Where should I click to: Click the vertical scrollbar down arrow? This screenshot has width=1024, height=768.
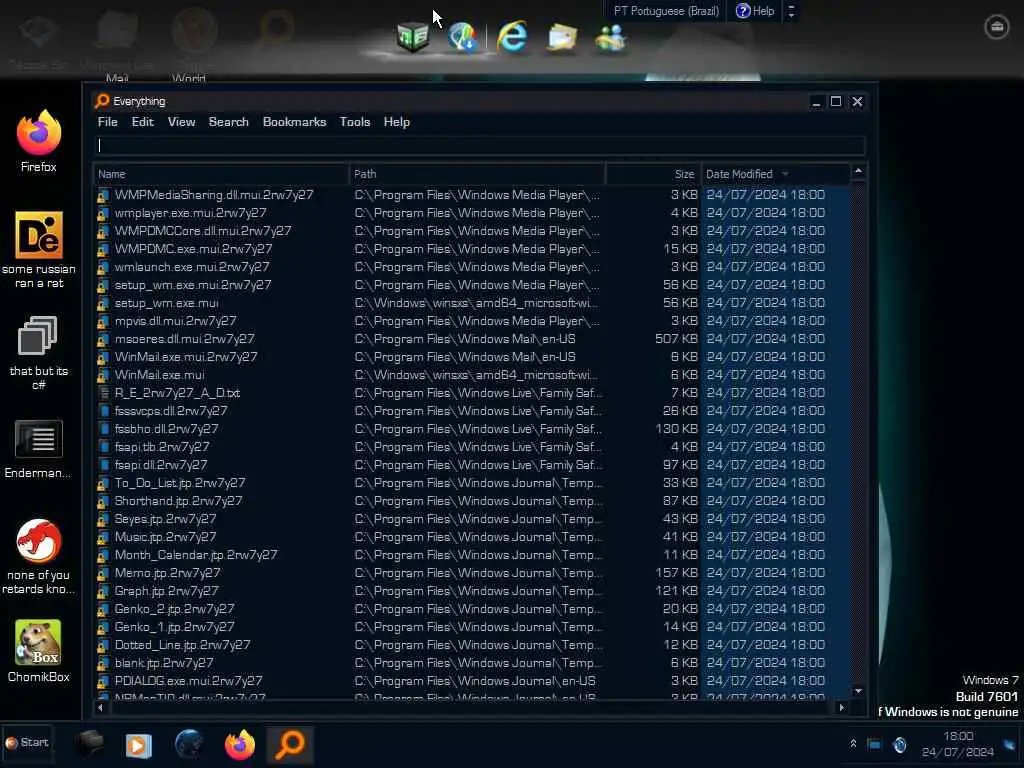[859, 691]
